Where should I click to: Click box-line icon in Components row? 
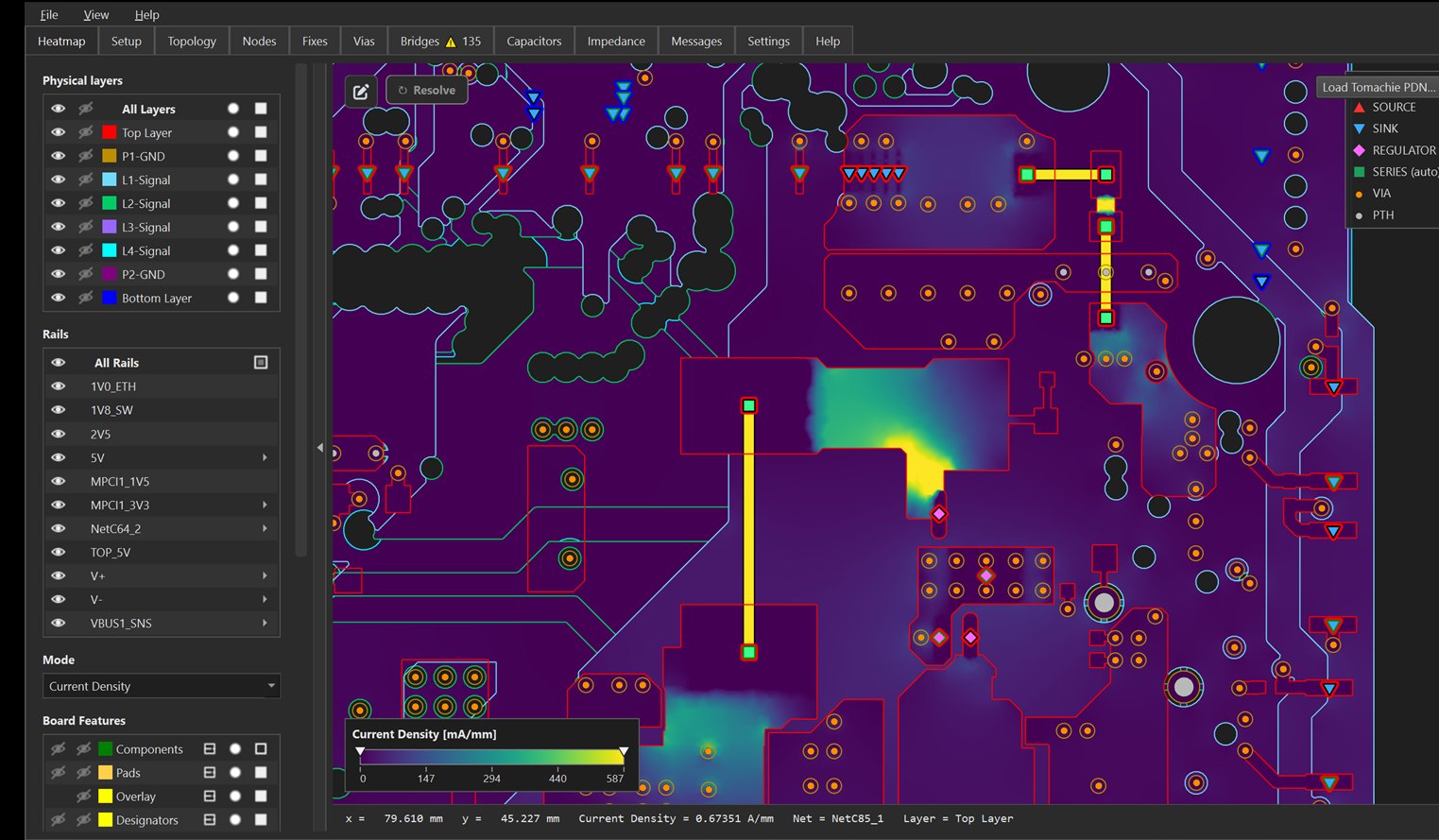point(210,749)
